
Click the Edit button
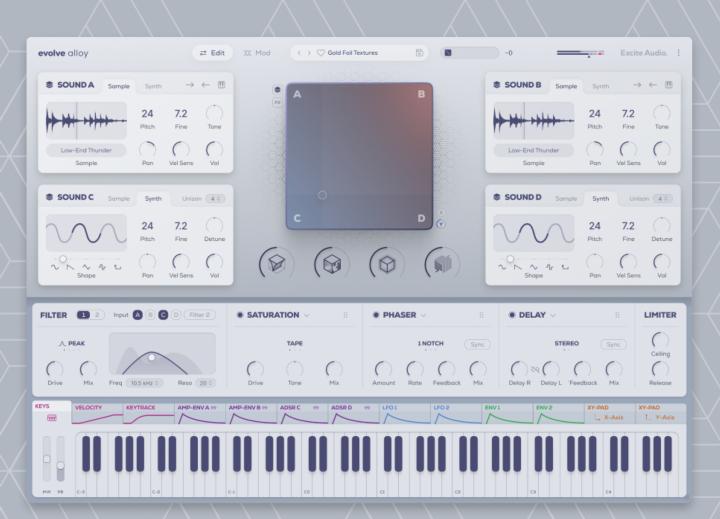click(x=212, y=53)
